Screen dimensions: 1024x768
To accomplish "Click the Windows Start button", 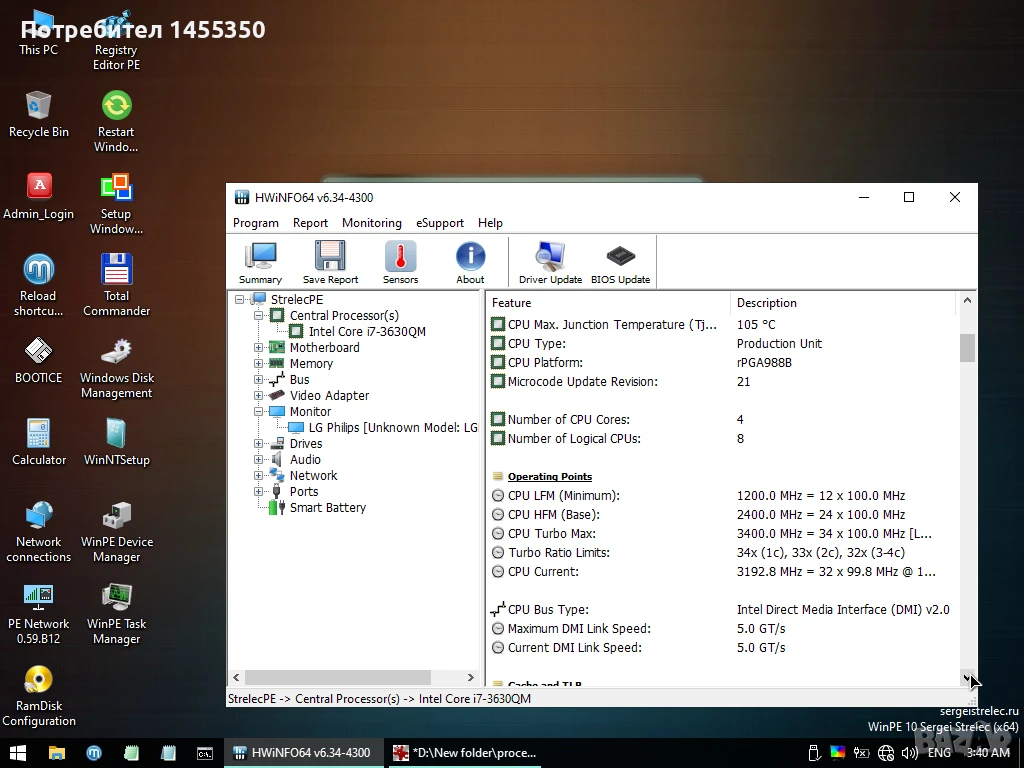I will point(18,753).
